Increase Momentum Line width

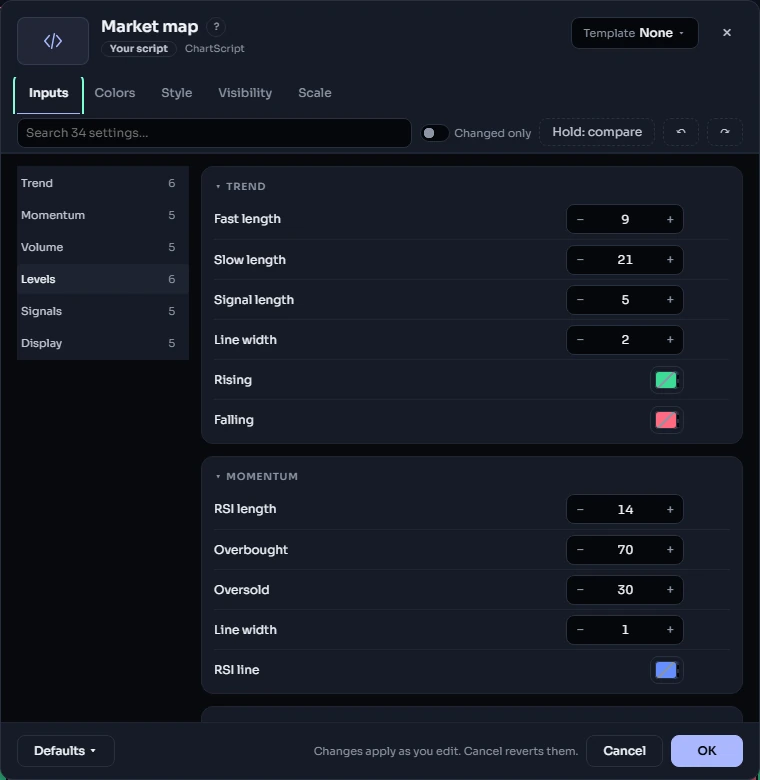[x=670, y=630]
